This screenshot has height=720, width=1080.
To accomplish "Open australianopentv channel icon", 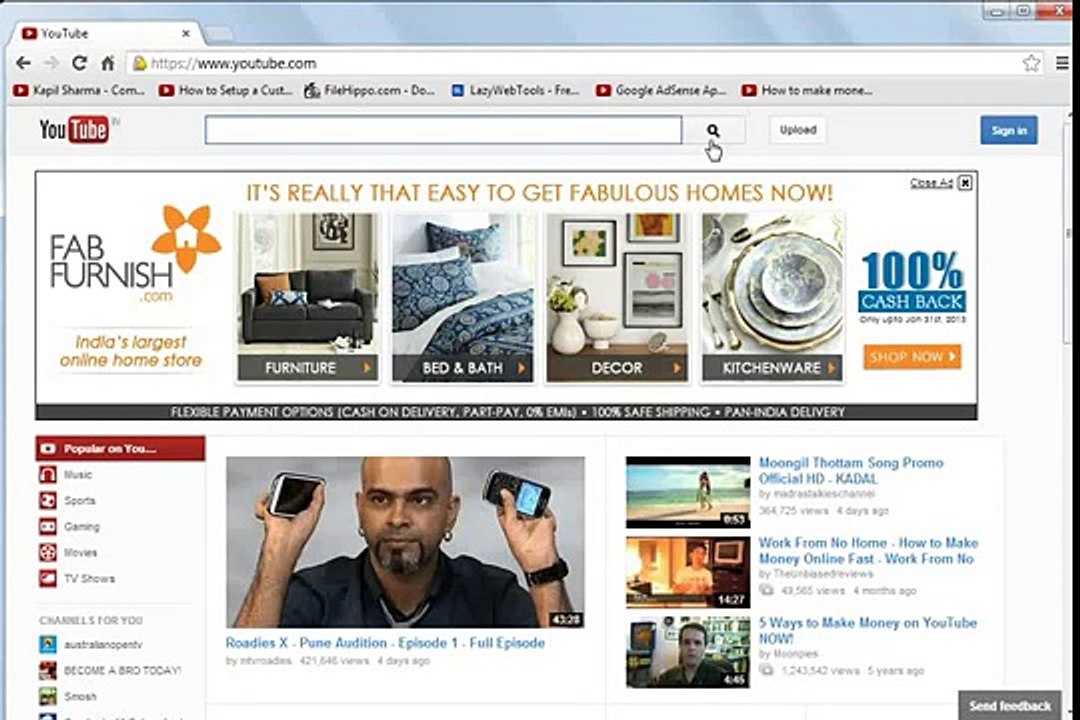I will (48, 644).
